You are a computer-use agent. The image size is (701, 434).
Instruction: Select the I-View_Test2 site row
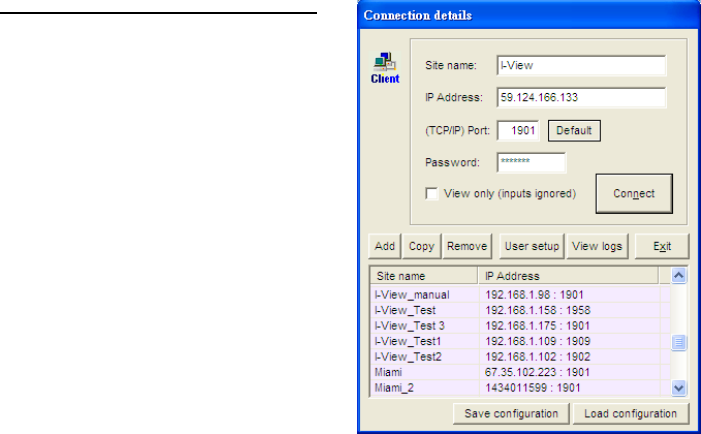(x=520, y=357)
